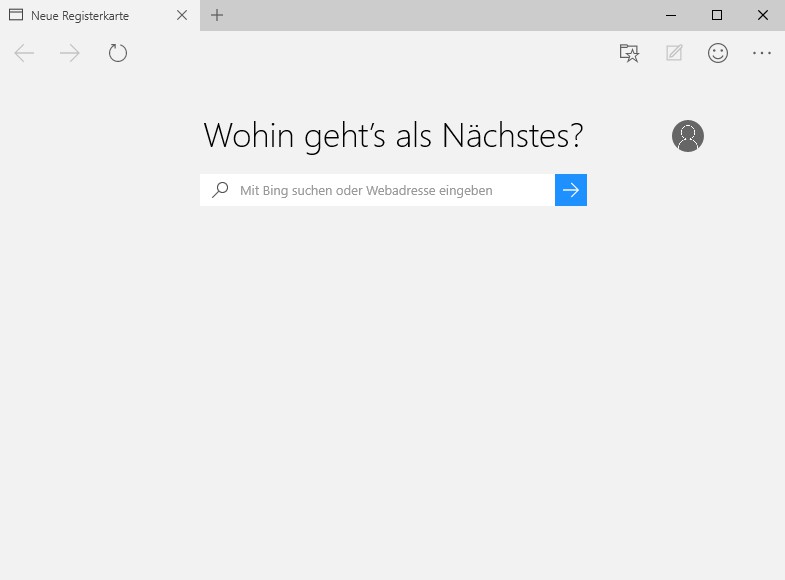Viewport: 785px width, 580px height.
Task: Open a new tab with the plus button
Action: [x=217, y=15]
